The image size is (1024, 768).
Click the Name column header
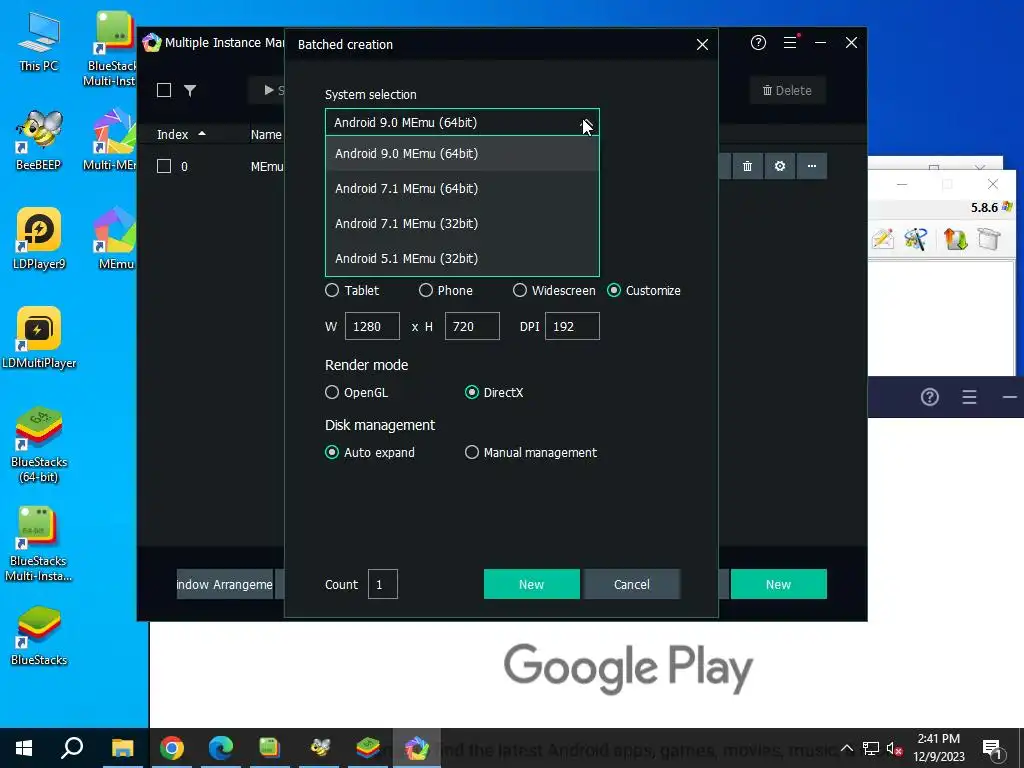pyautogui.click(x=266, y=134)
